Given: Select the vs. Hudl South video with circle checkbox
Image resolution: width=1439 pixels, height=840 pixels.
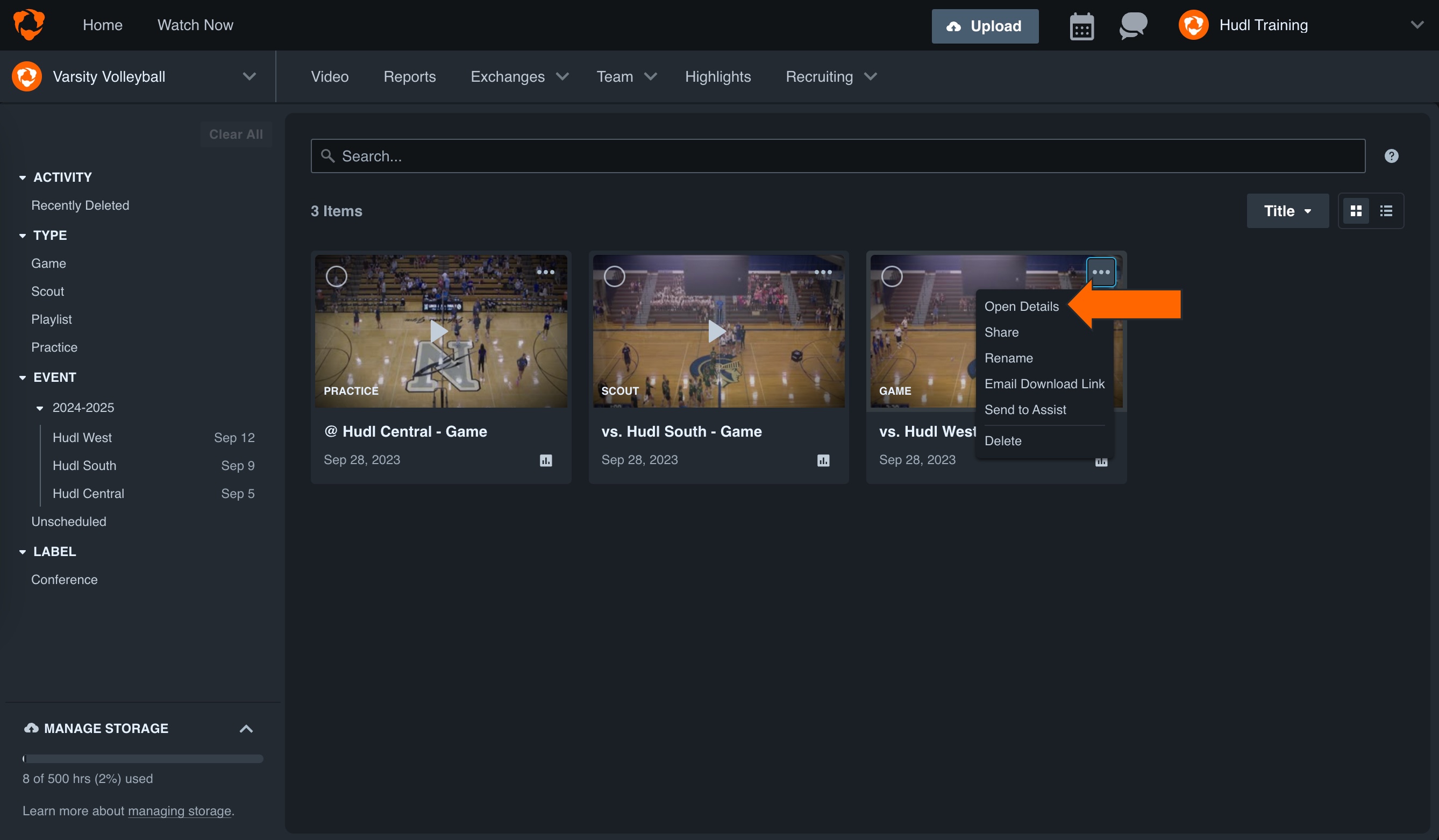Looking at the screenshot, I should click(x=614, y=276).
